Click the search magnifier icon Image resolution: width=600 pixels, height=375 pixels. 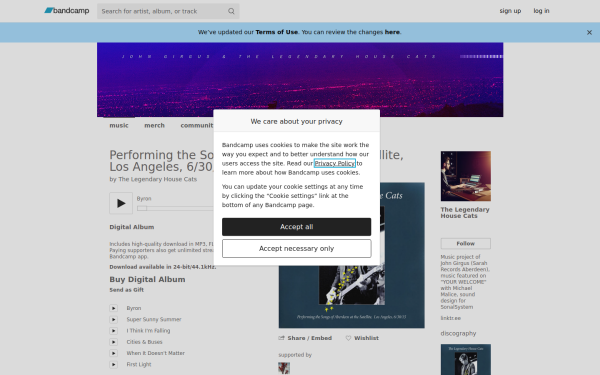click(x=231, y=11)
